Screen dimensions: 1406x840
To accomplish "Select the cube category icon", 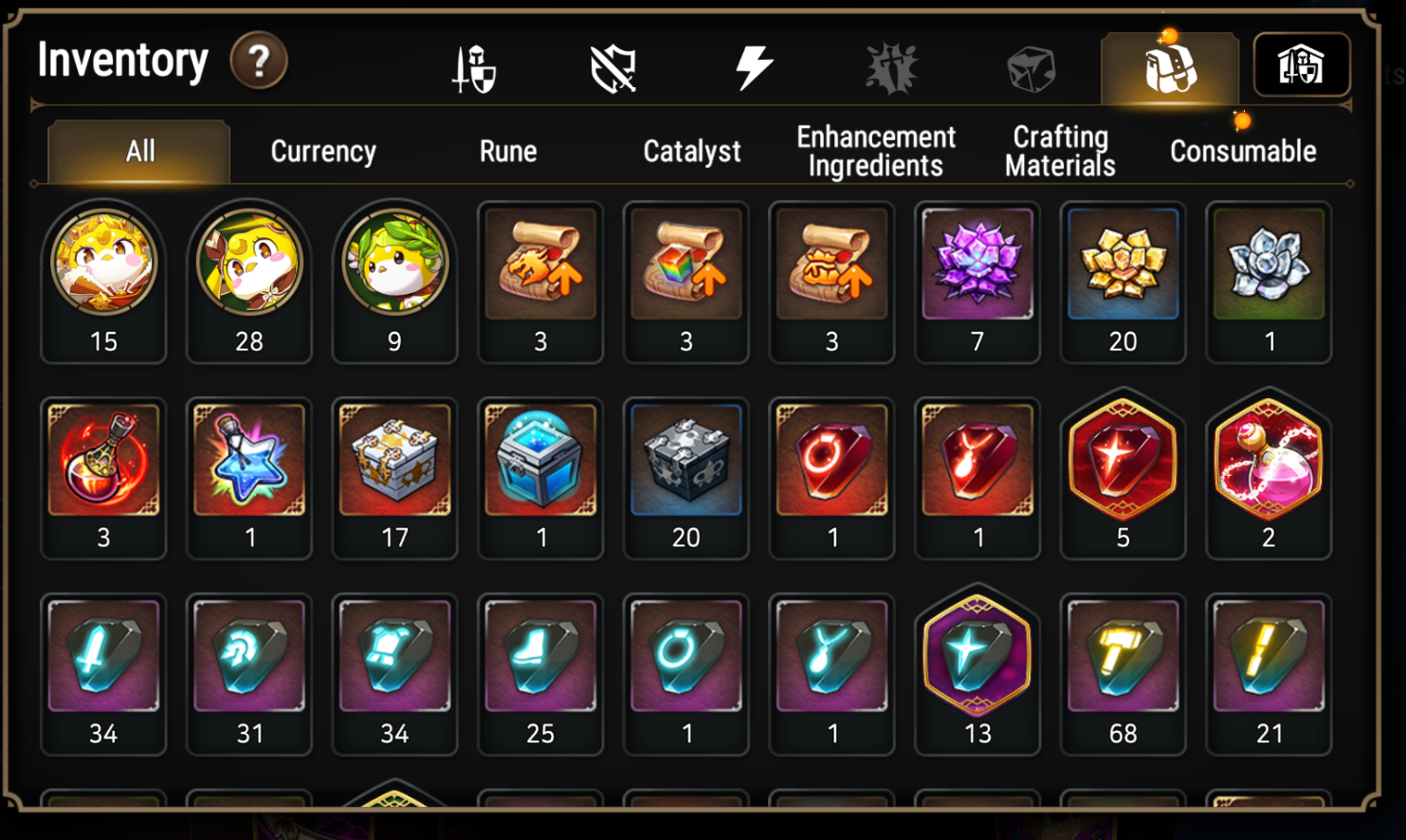I will [x=1032, y=69].
